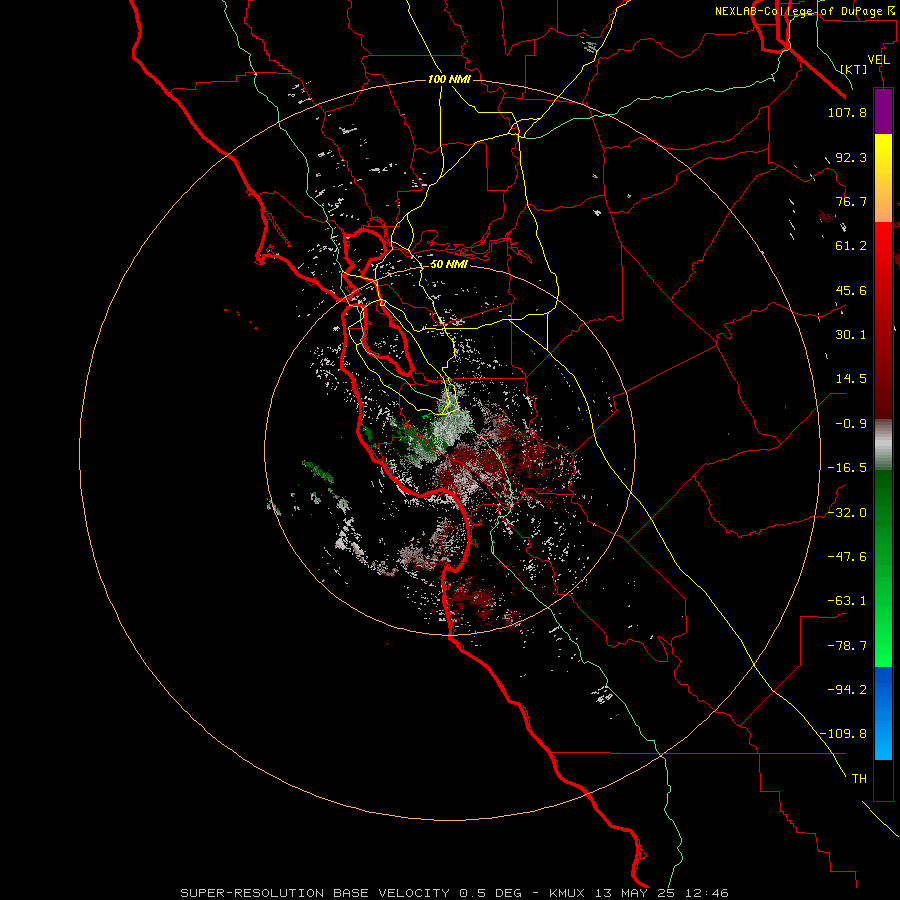Click the 61.2 scale value
The width and height of the screenshot is (900, 900).
pyautogui.click(x=851, y=246)
